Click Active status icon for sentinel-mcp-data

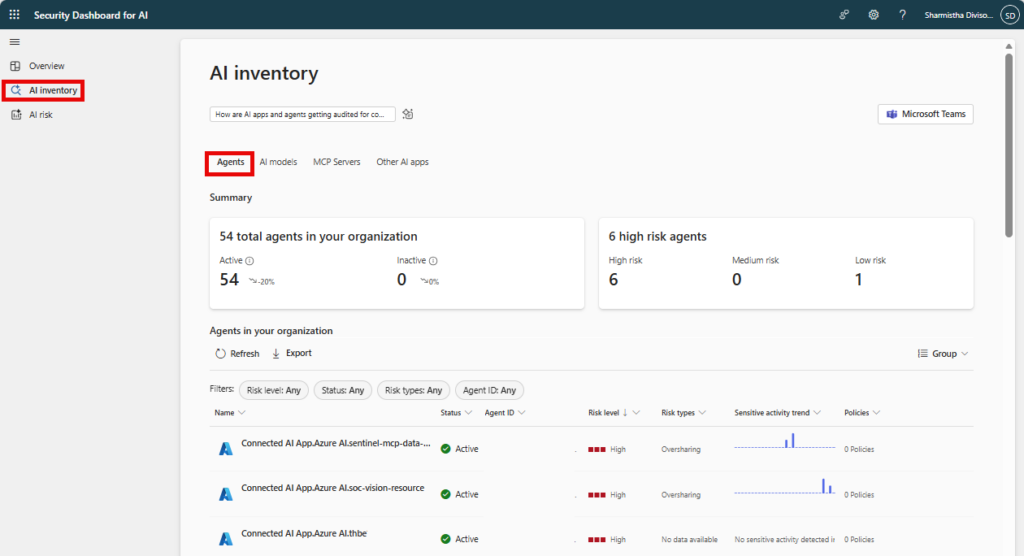445,449
